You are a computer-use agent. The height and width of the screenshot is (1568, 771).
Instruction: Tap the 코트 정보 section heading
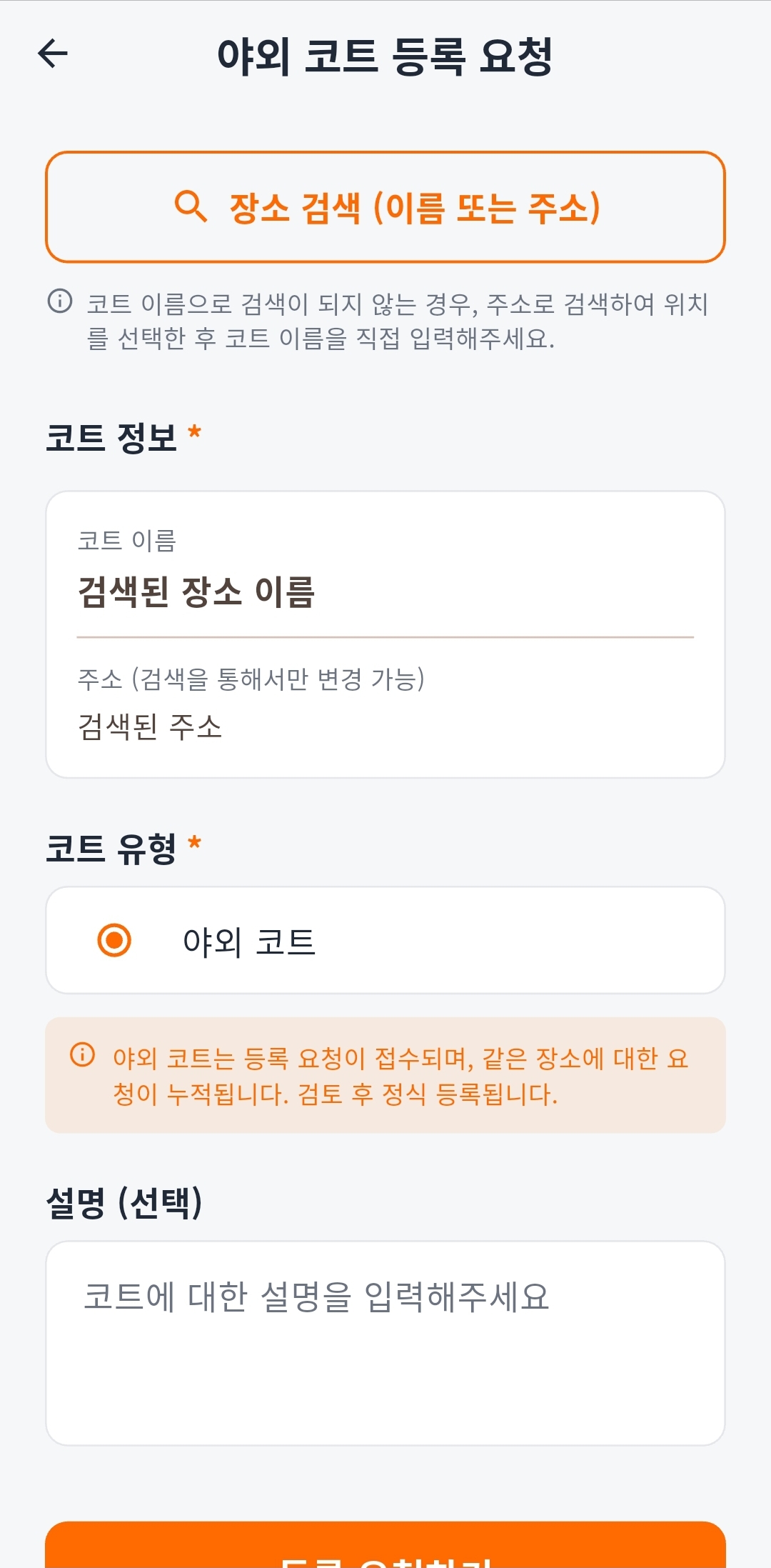click(x=111, y=437)
